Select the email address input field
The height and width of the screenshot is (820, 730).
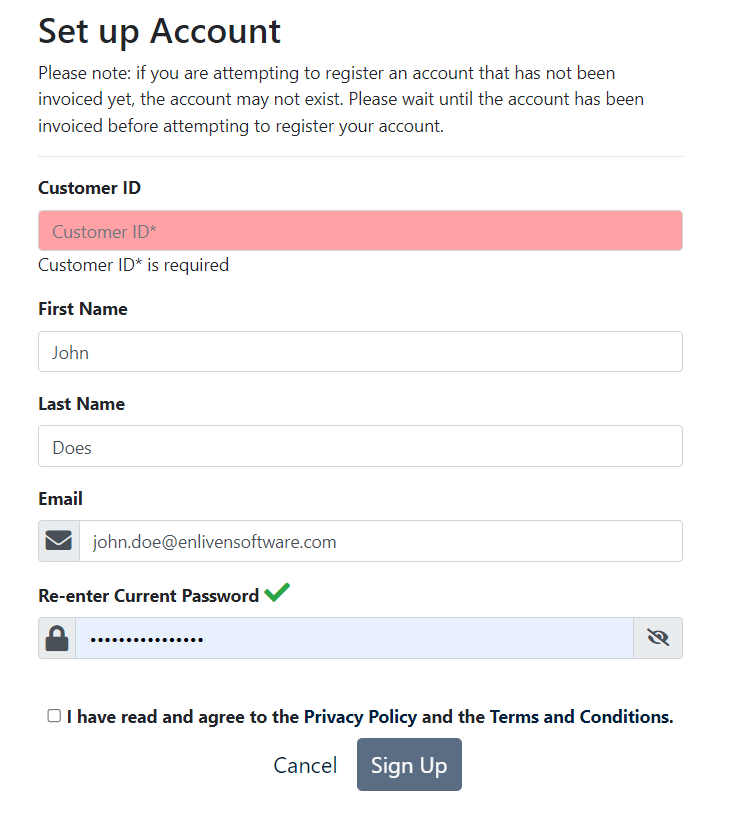381,541
